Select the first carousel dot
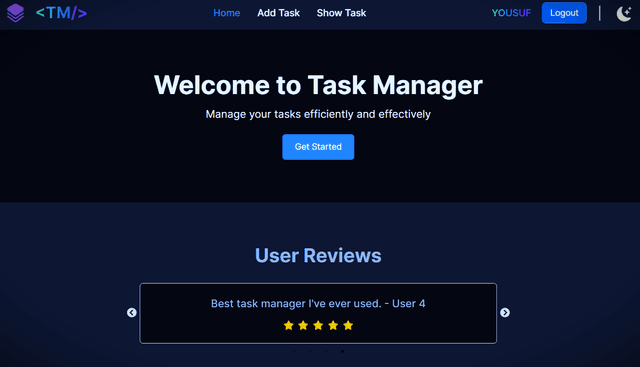This screenshot has width=640, height=367. pos(294,351)
